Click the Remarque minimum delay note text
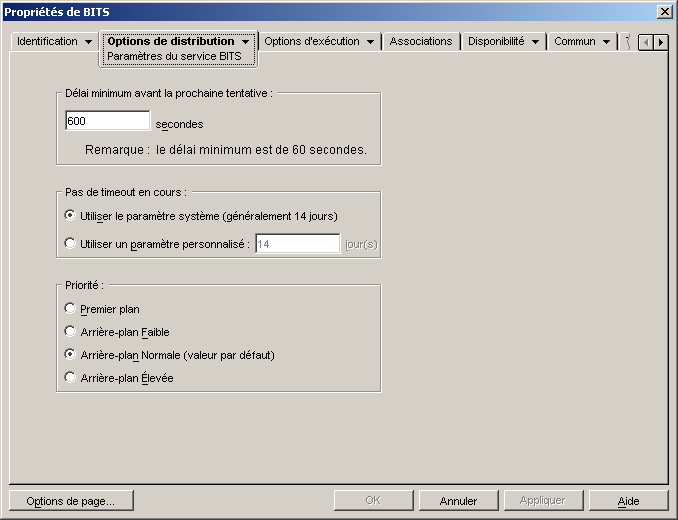The width and height of the screenshot is (678, 520). click(226, 150)
